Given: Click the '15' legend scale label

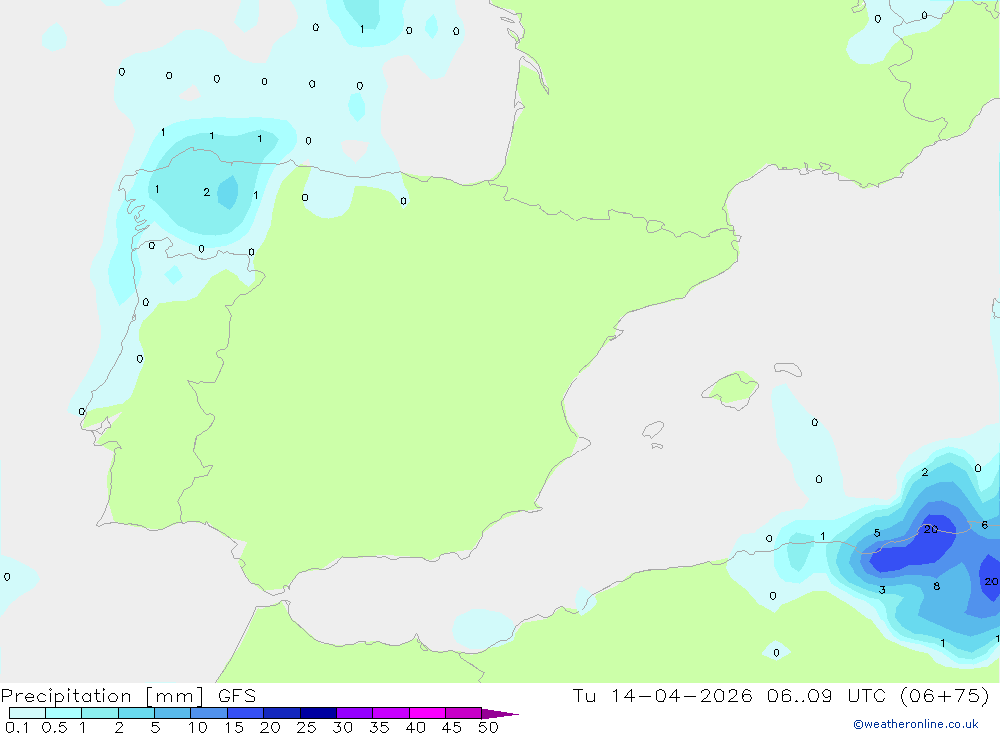Looking at the screenshot, I should pyautogui.click(x=233, y=727).
